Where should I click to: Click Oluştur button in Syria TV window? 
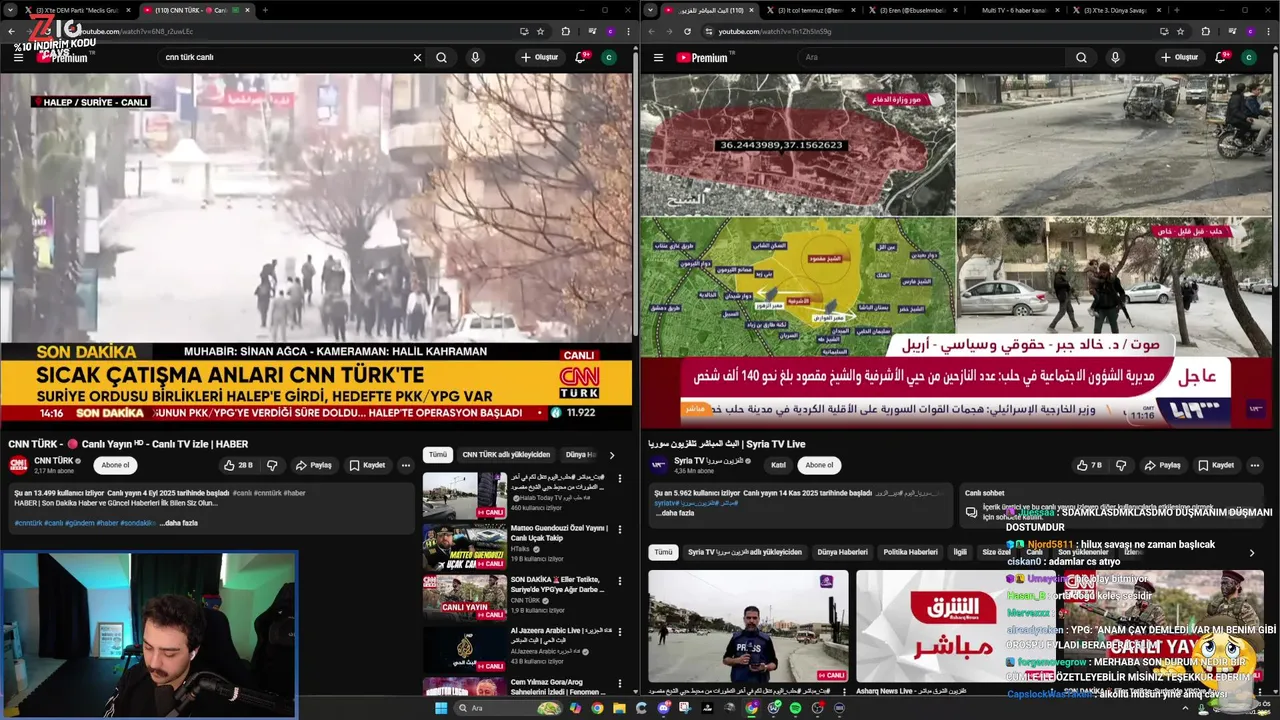[1180, 58]
